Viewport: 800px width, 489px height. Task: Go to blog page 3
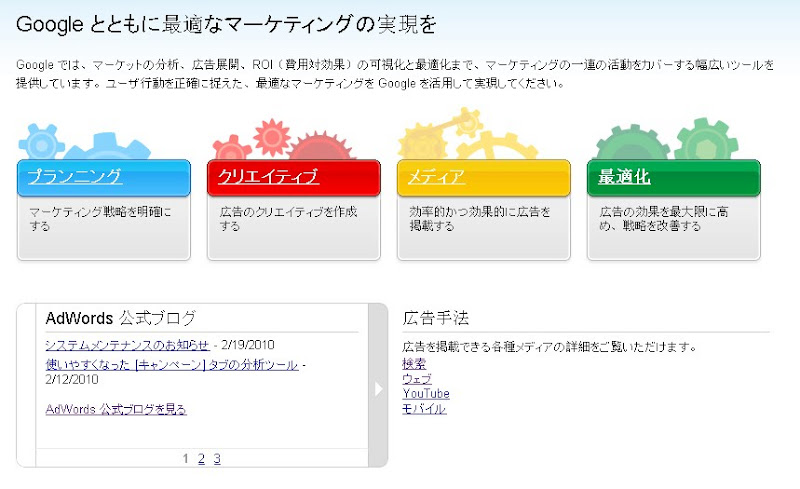pos(217,459)
